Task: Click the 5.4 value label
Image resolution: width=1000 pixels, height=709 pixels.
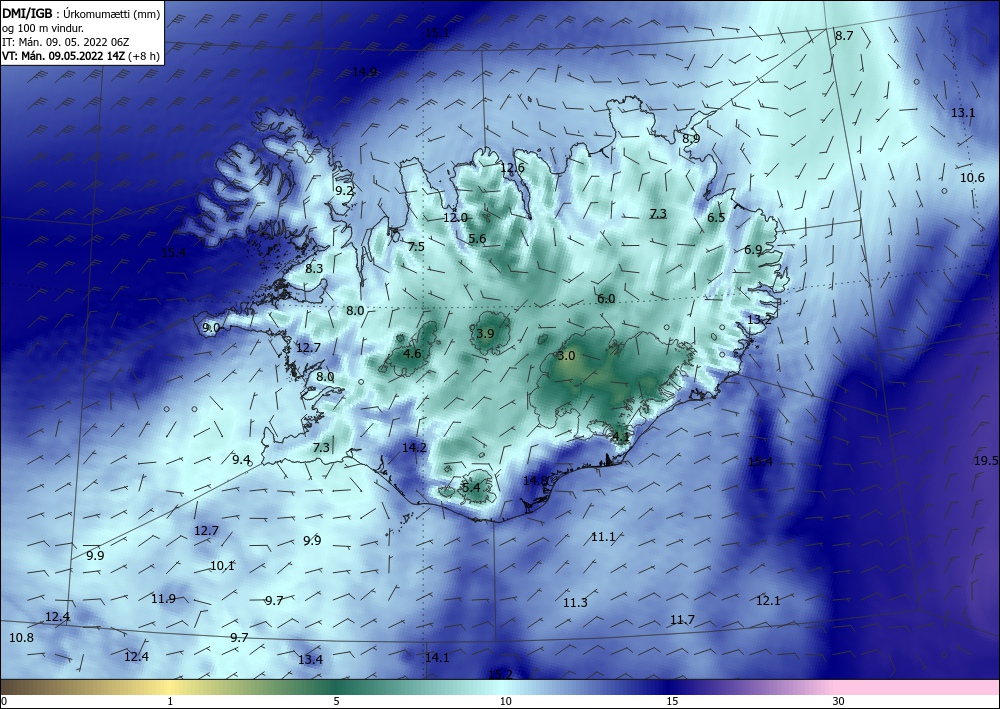Action: (471, 488)
